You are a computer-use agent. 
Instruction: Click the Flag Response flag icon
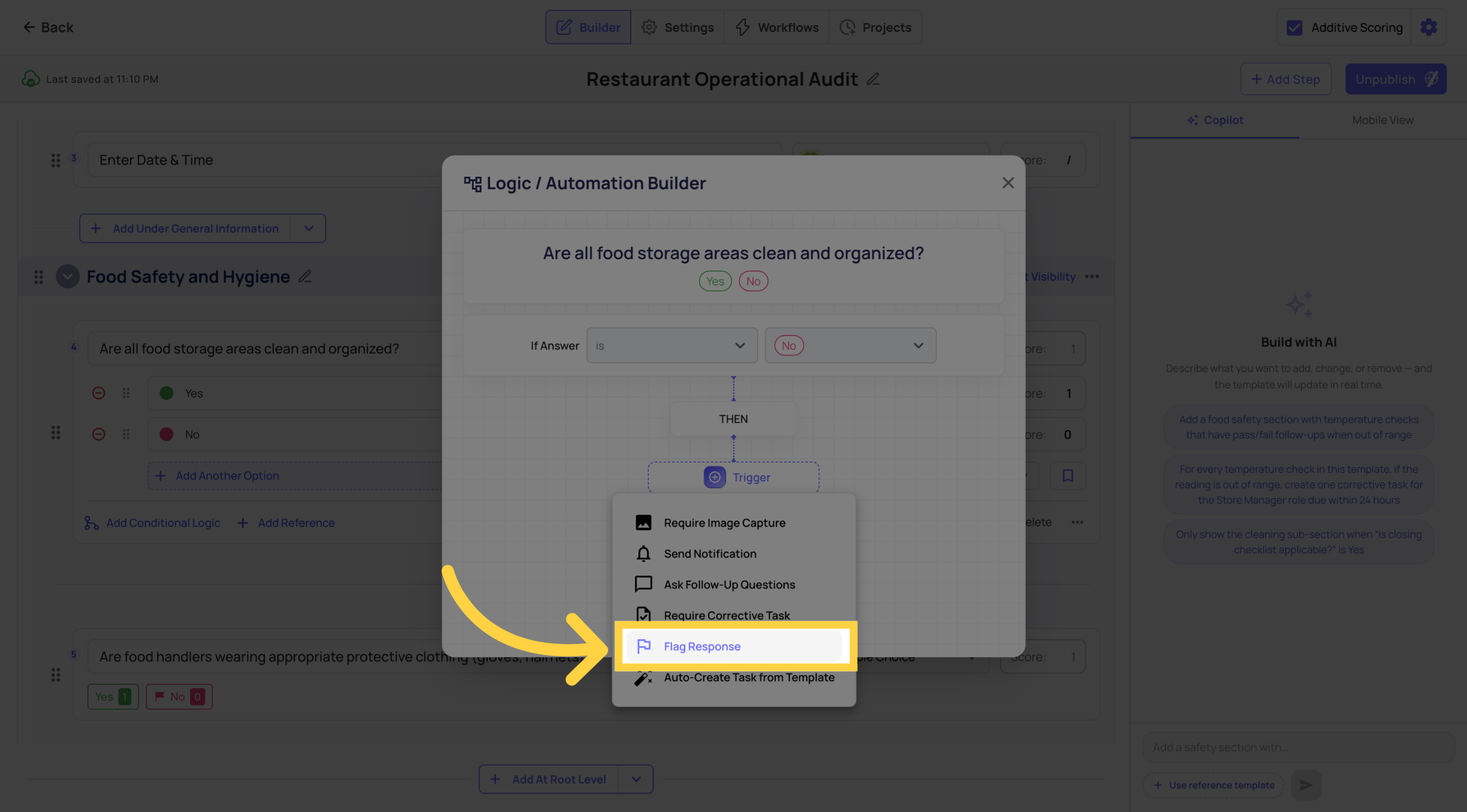pyautogui.click(x=643, y=646)
